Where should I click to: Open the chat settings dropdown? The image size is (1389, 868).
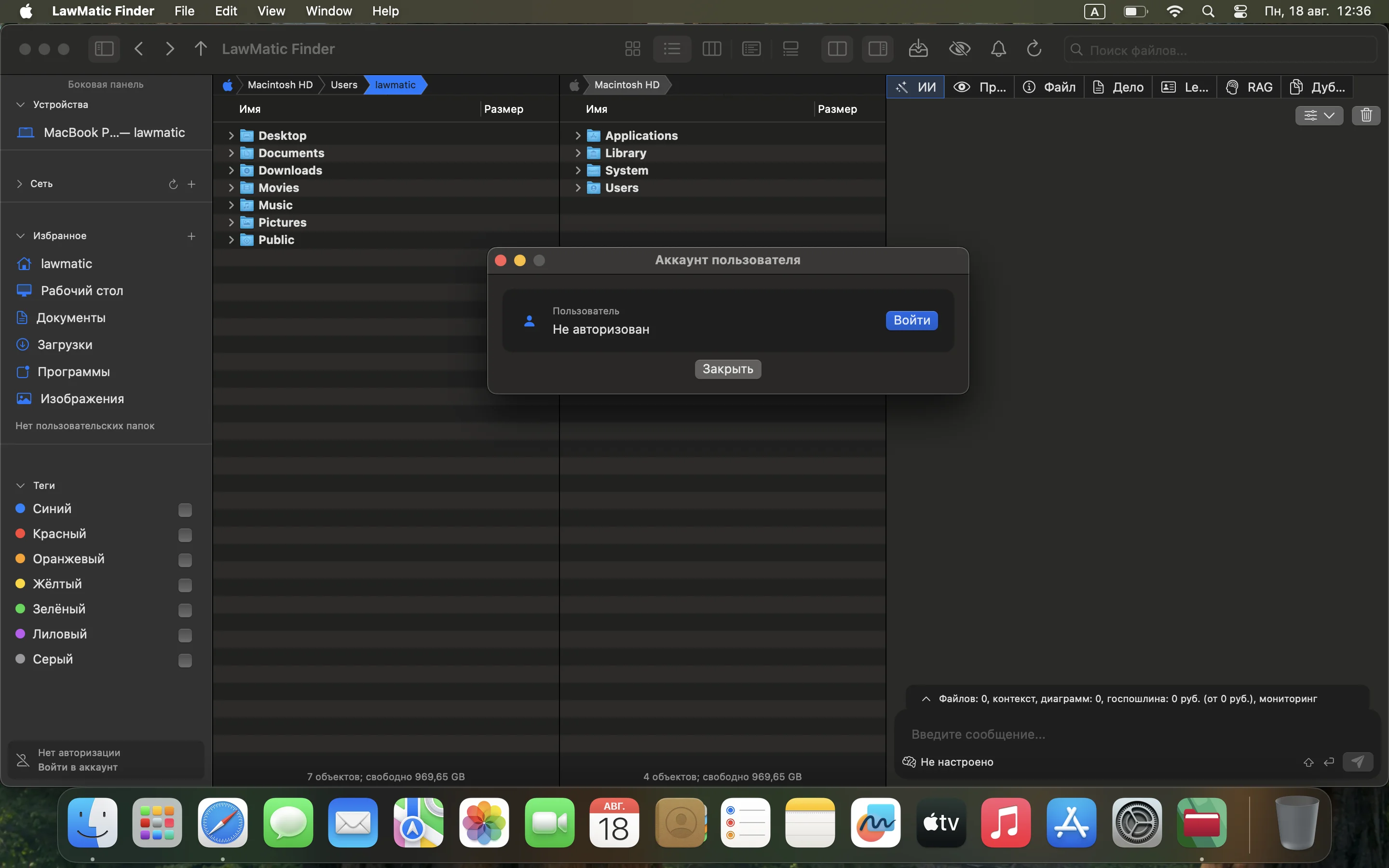click(1319, 115)
